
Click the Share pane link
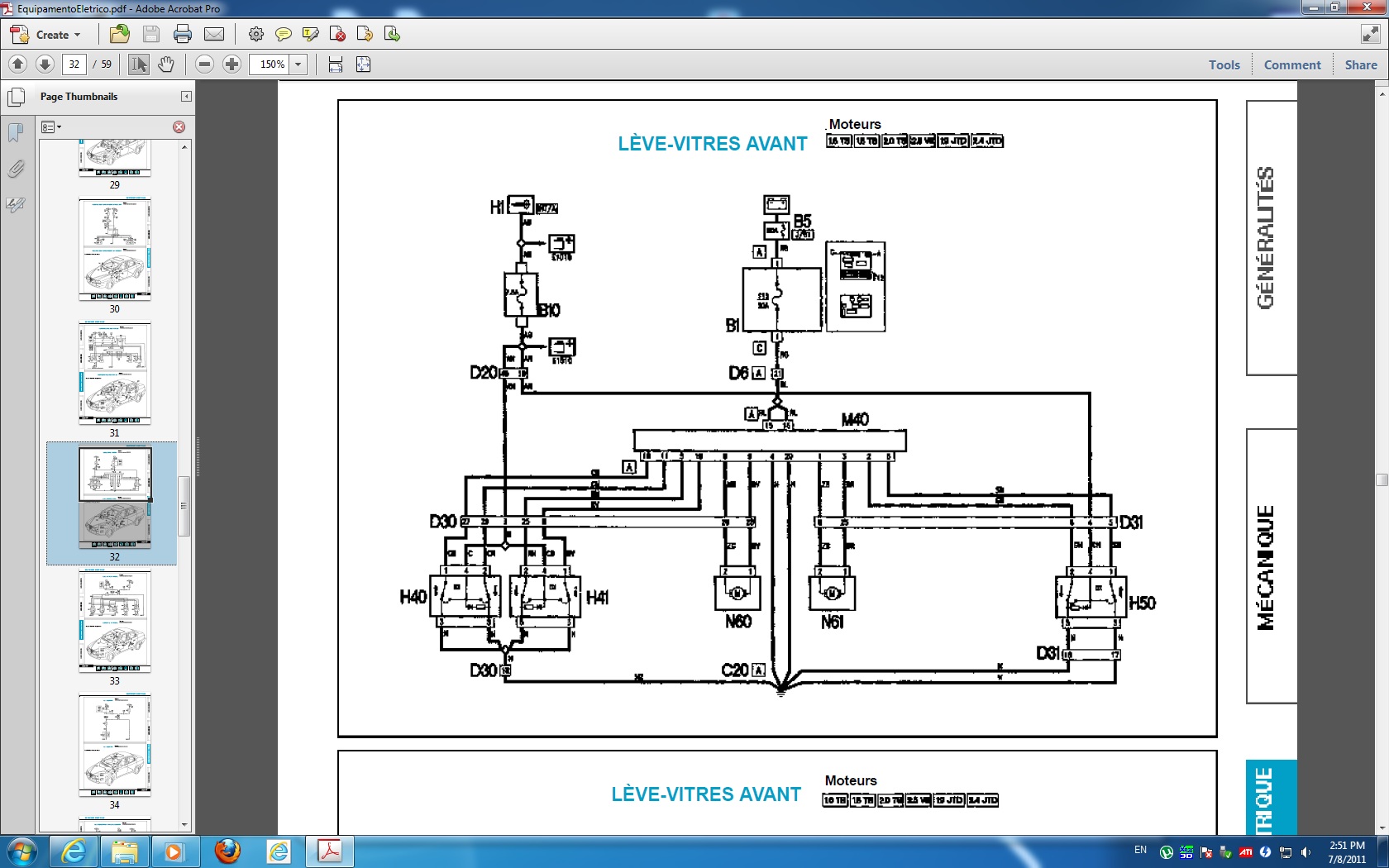(1360, 65)
